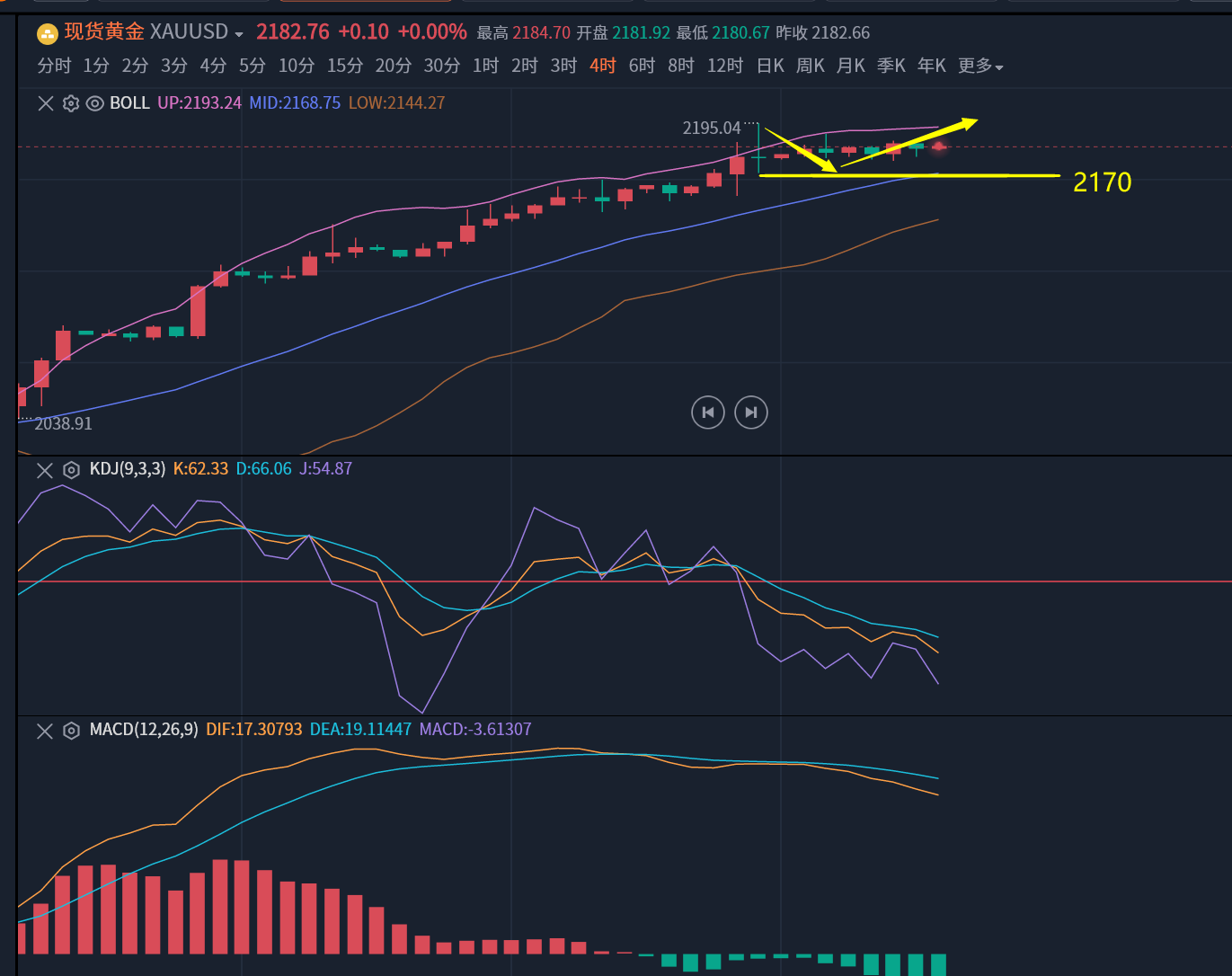Open MACD indicator settings
The width and height of the screenshot is (1232, 976).
coord(71,730)
